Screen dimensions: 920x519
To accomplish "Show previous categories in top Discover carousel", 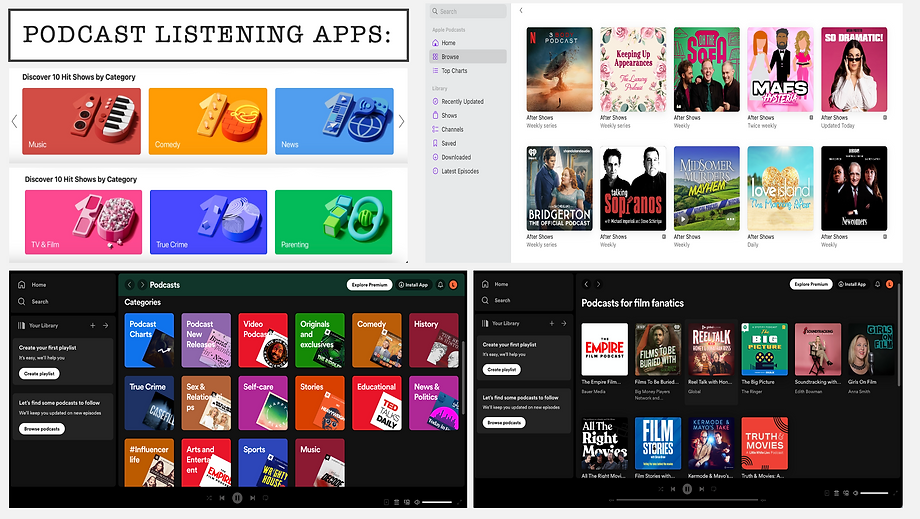I will (x=15, y=121).
